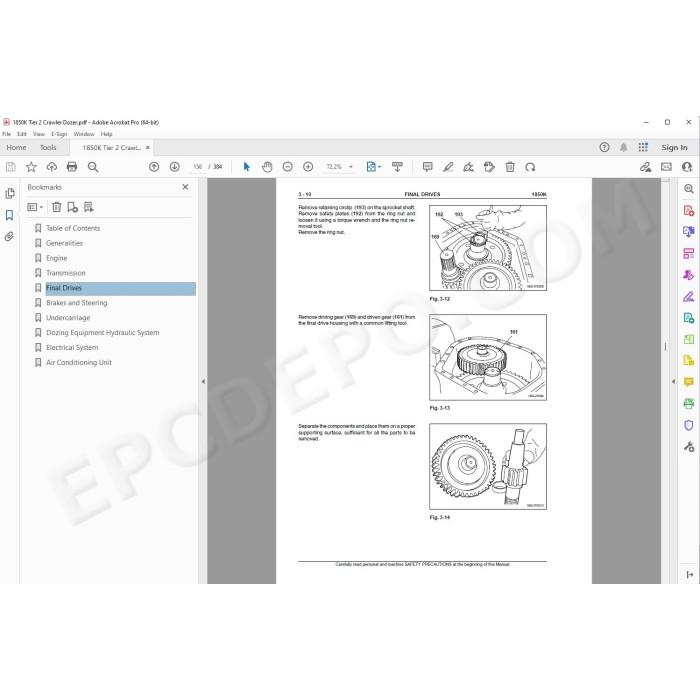The image size is (700, 700).
Task: Open the Air Conditioning Unit bookmark
Action: point(79,362)
